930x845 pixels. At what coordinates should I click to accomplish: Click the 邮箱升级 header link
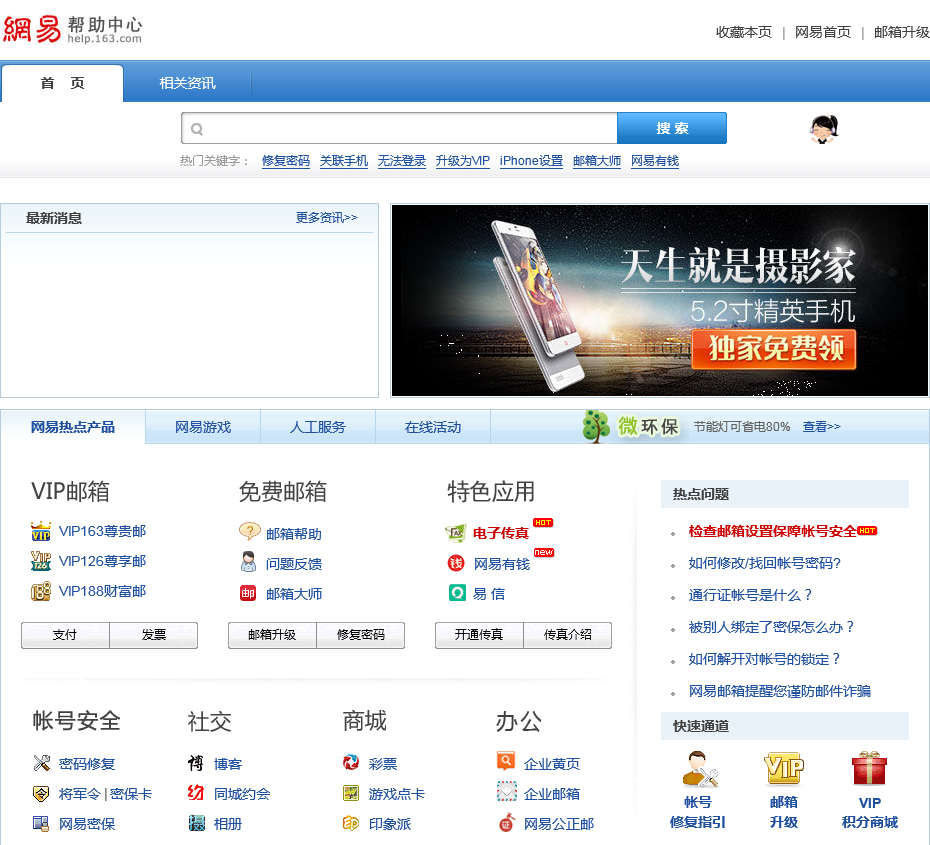[x=902, y=32]
